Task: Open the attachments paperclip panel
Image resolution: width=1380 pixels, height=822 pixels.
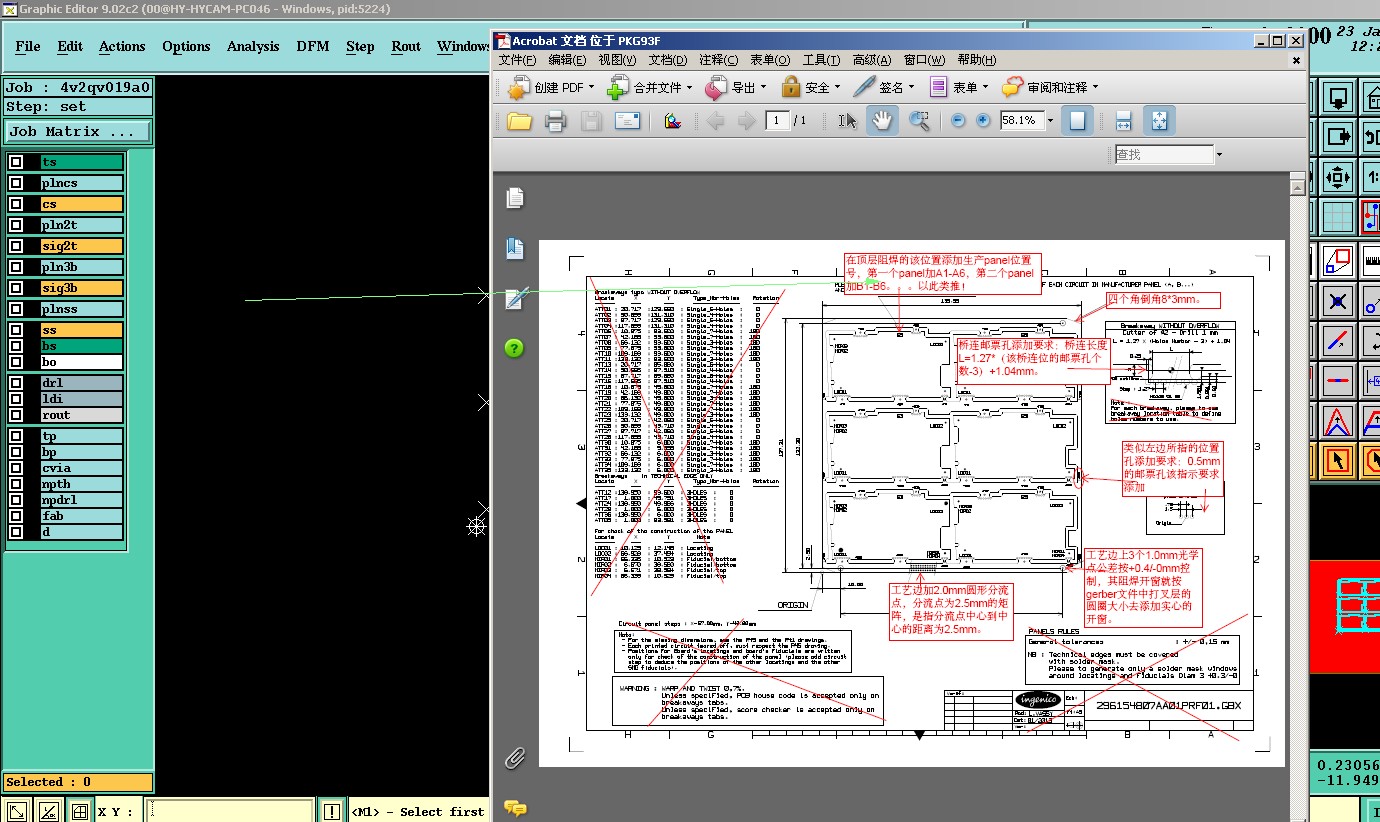Action: pos(515,758)
